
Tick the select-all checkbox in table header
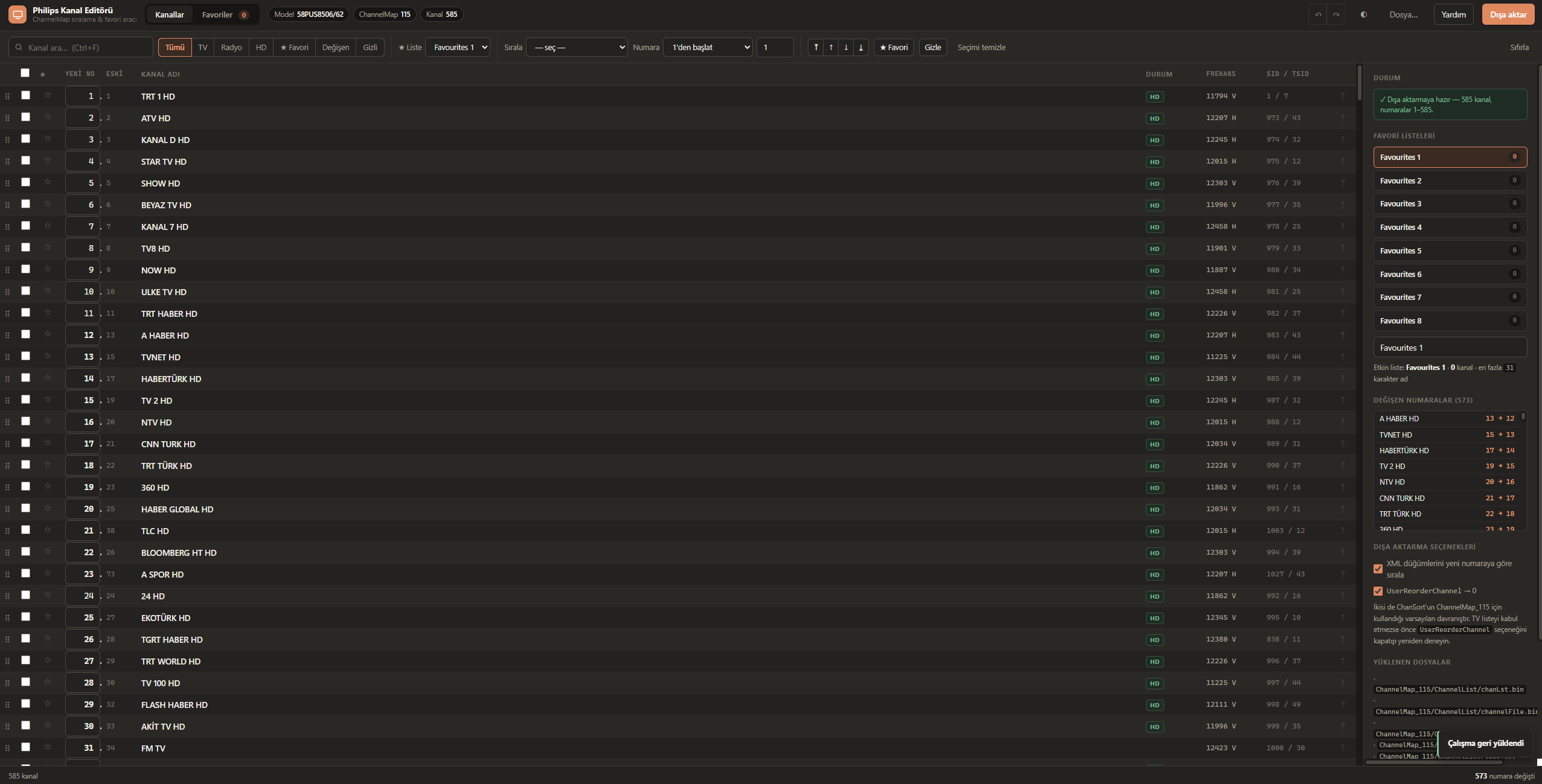coord(25,73)
